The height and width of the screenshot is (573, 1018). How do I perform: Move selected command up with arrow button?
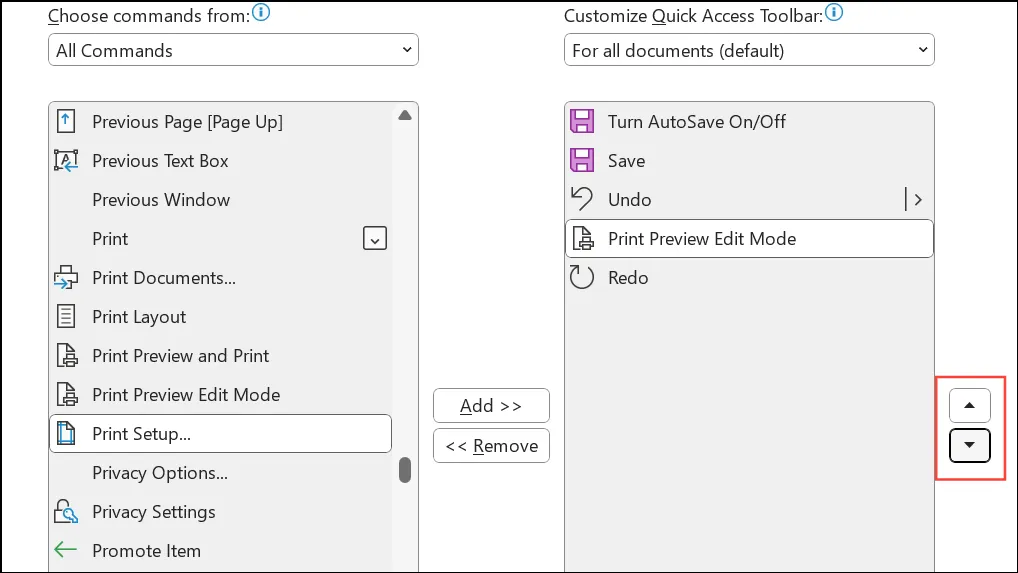click(x=969, y=406)
